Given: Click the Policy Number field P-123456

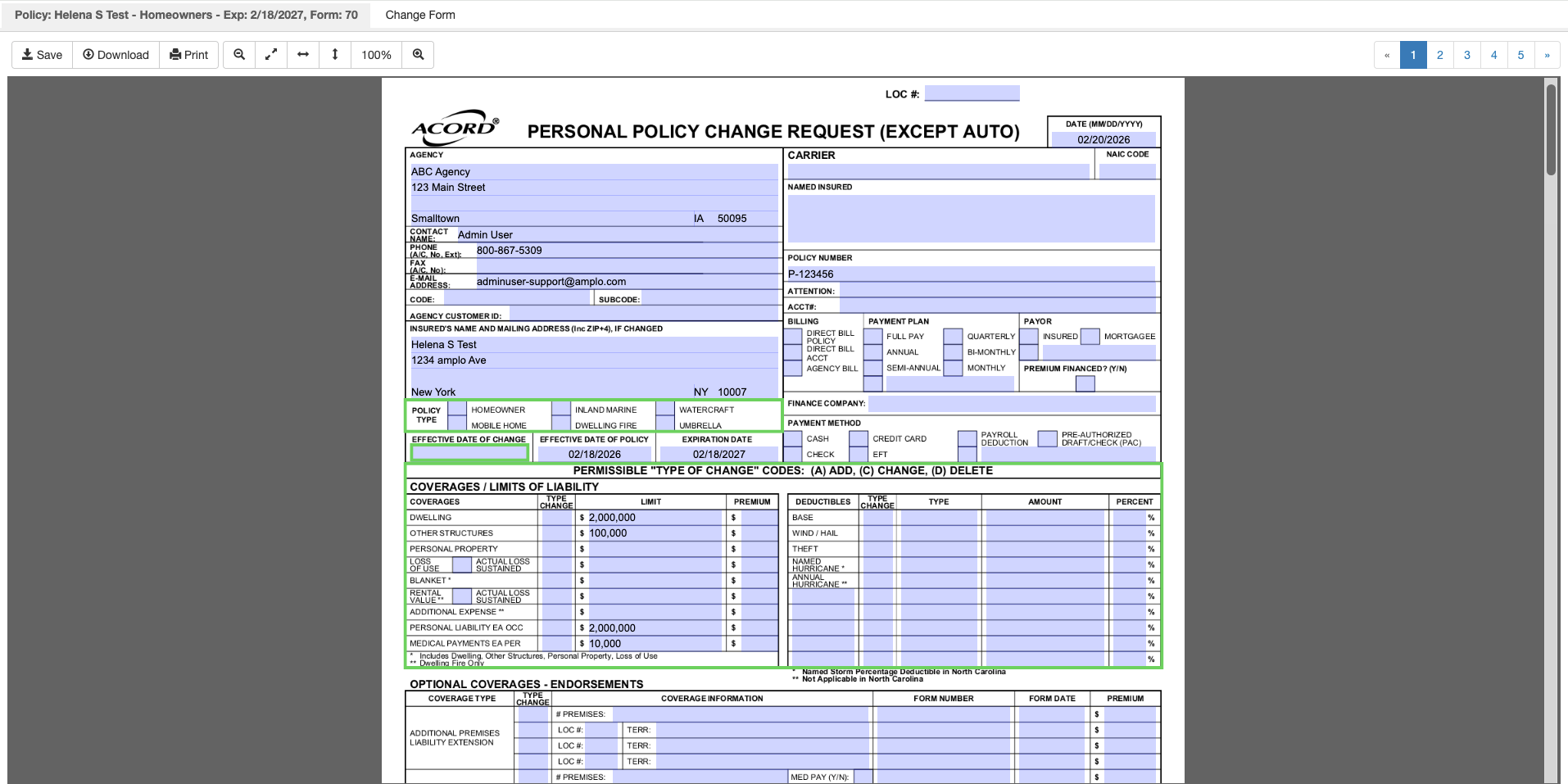Looking at the screenshot, I should pos(972,274).
